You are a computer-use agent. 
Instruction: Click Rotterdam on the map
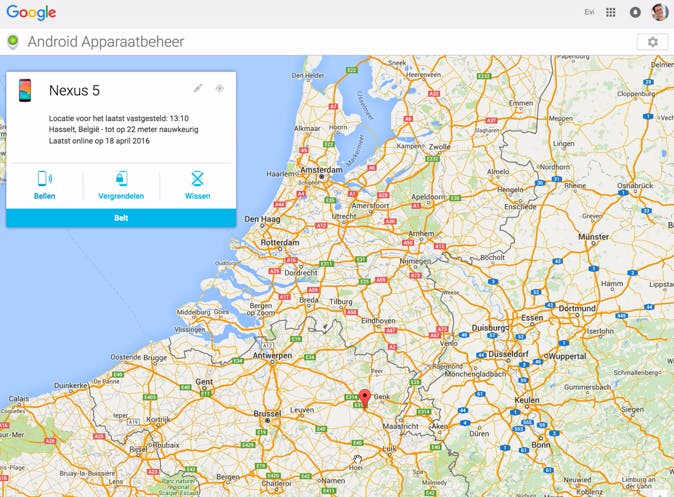280,242
